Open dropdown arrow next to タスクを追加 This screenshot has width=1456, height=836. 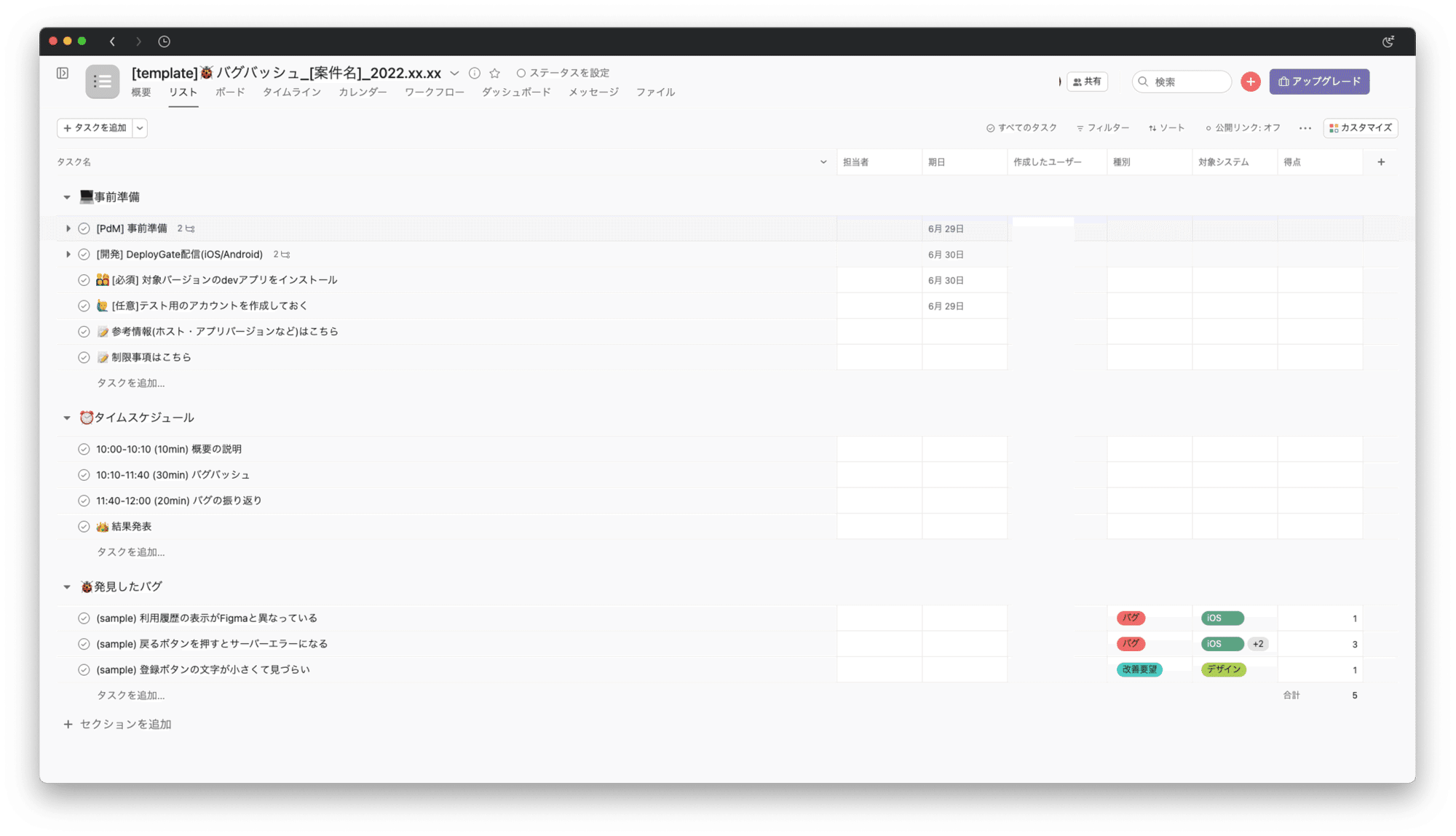[x=140, y=128]
